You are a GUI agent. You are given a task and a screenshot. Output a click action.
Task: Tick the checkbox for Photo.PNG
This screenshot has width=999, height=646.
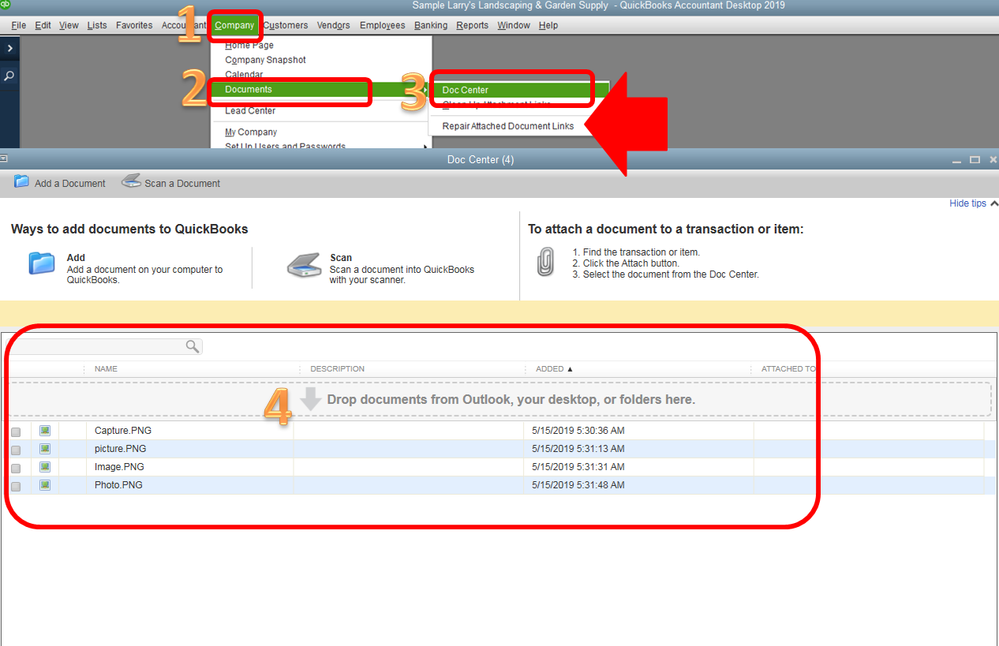coord(16,486)
